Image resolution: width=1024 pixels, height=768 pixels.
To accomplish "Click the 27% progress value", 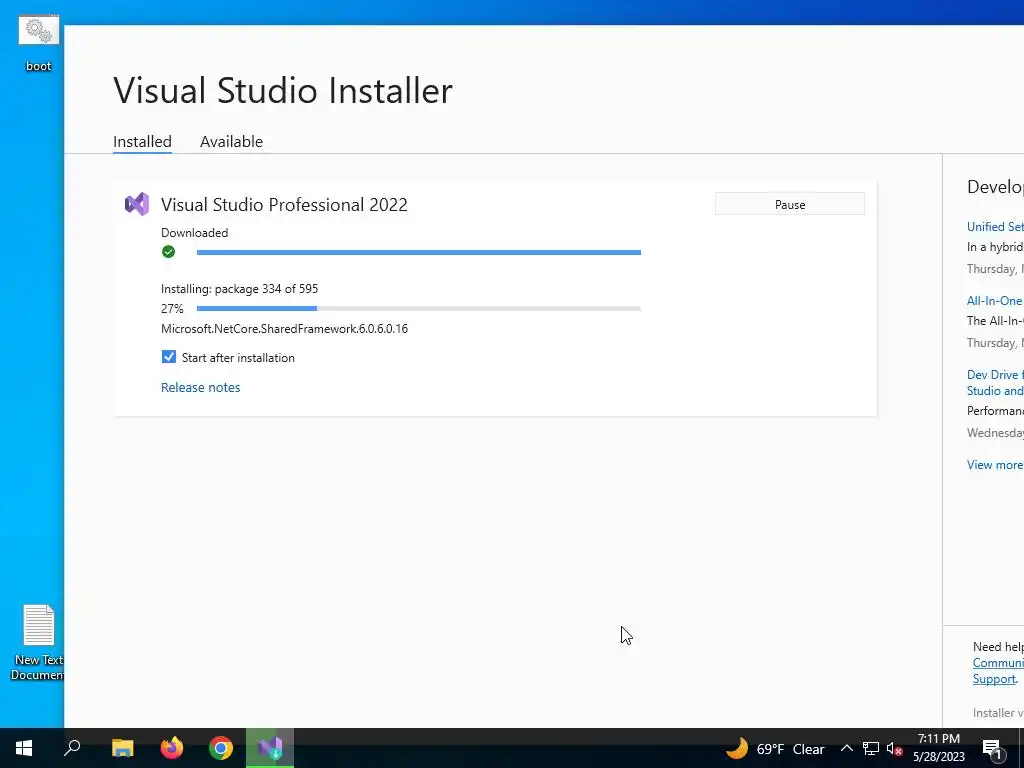I will (172, 308).
